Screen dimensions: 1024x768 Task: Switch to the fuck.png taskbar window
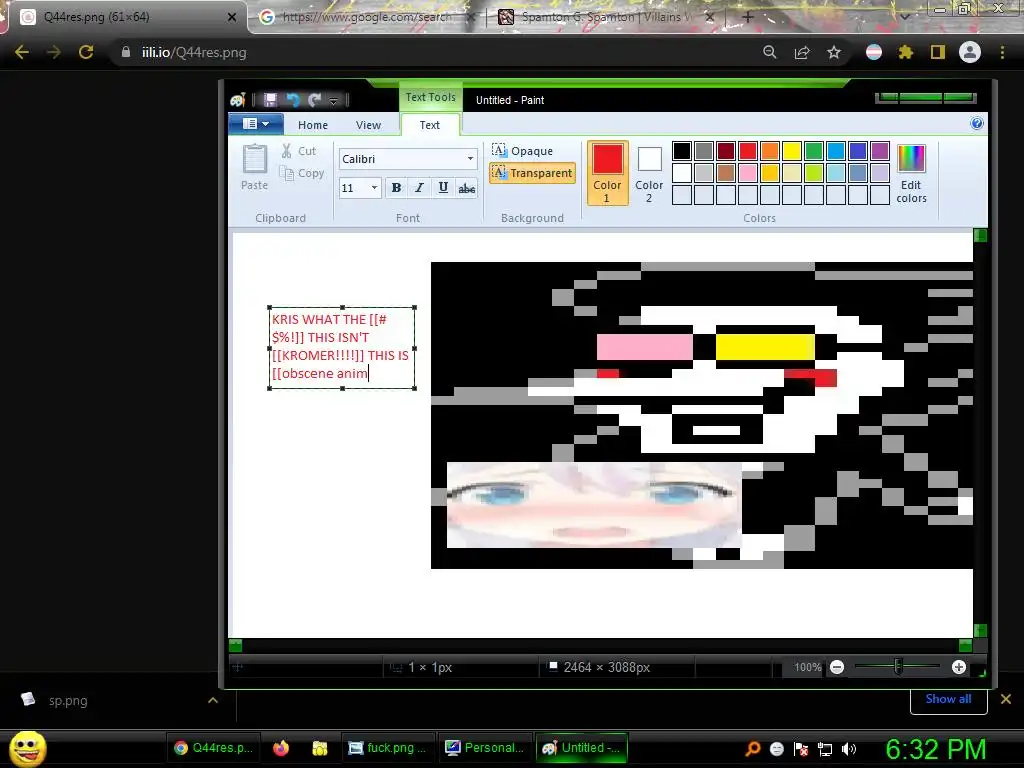pos(387,748)
